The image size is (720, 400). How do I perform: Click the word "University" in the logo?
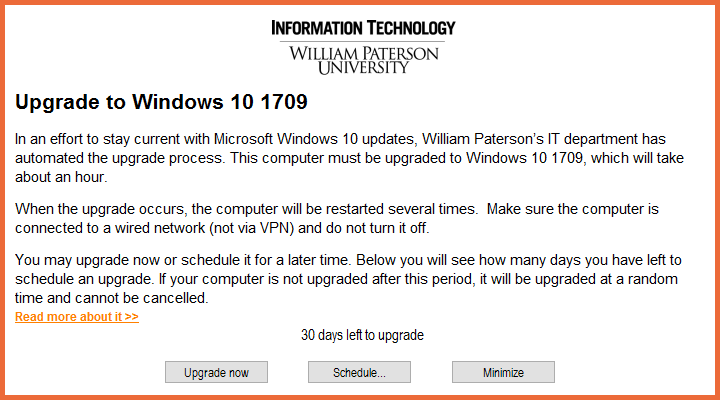[x=363, y=68]
